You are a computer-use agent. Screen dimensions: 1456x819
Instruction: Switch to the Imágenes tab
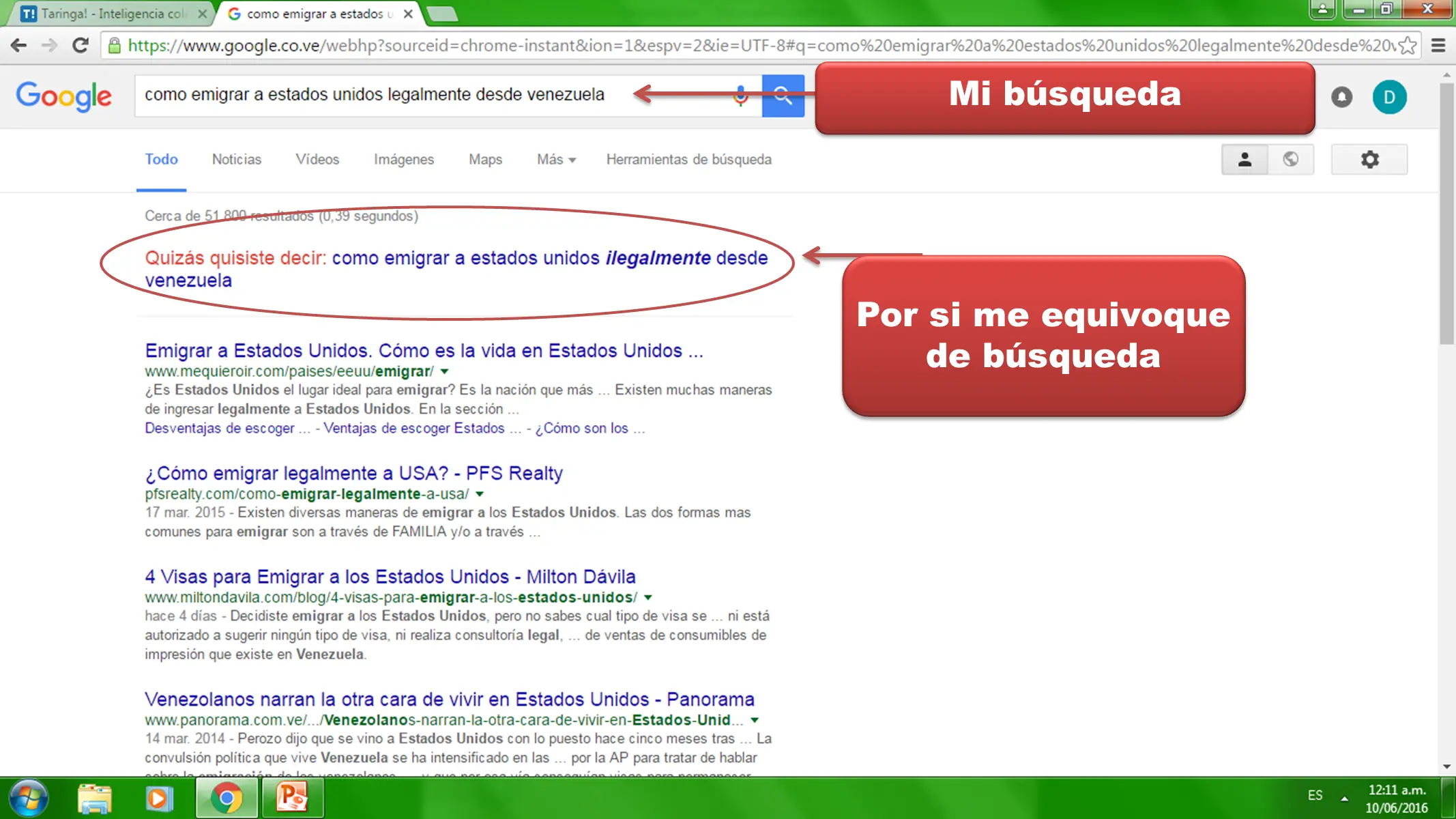pos(404,159)
